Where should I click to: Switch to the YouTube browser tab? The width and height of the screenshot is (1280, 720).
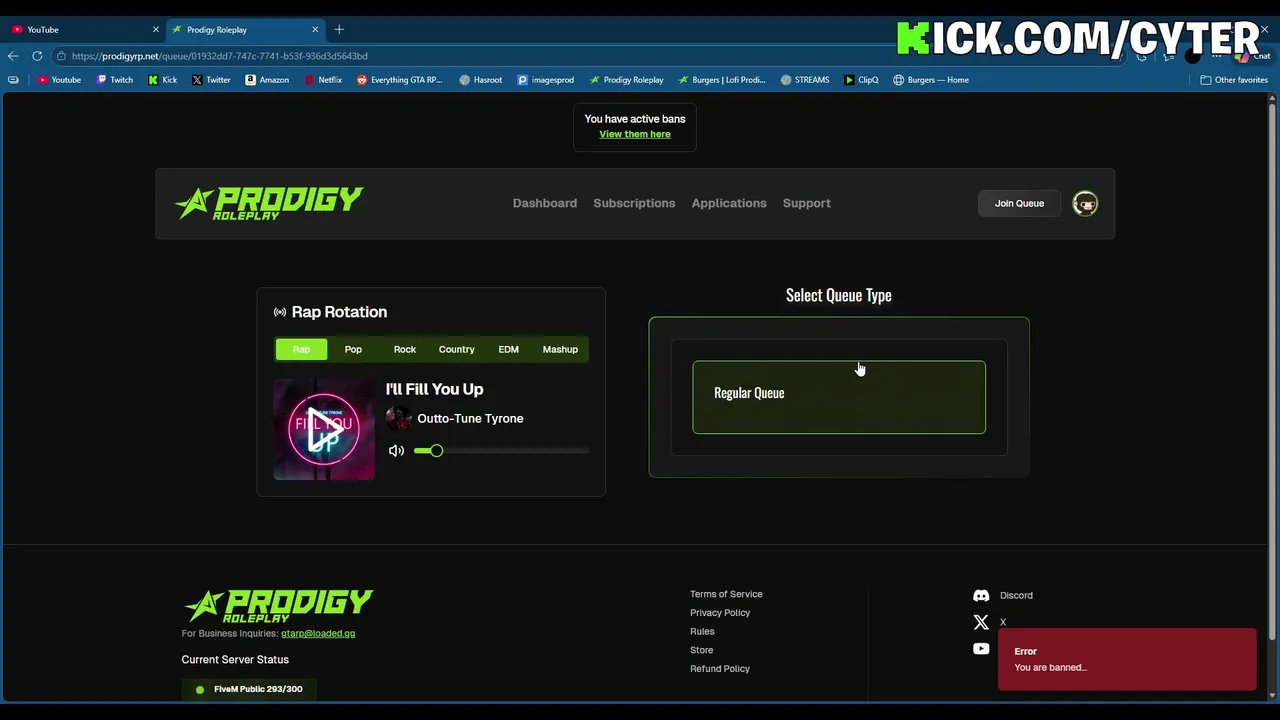click(84, 29)
